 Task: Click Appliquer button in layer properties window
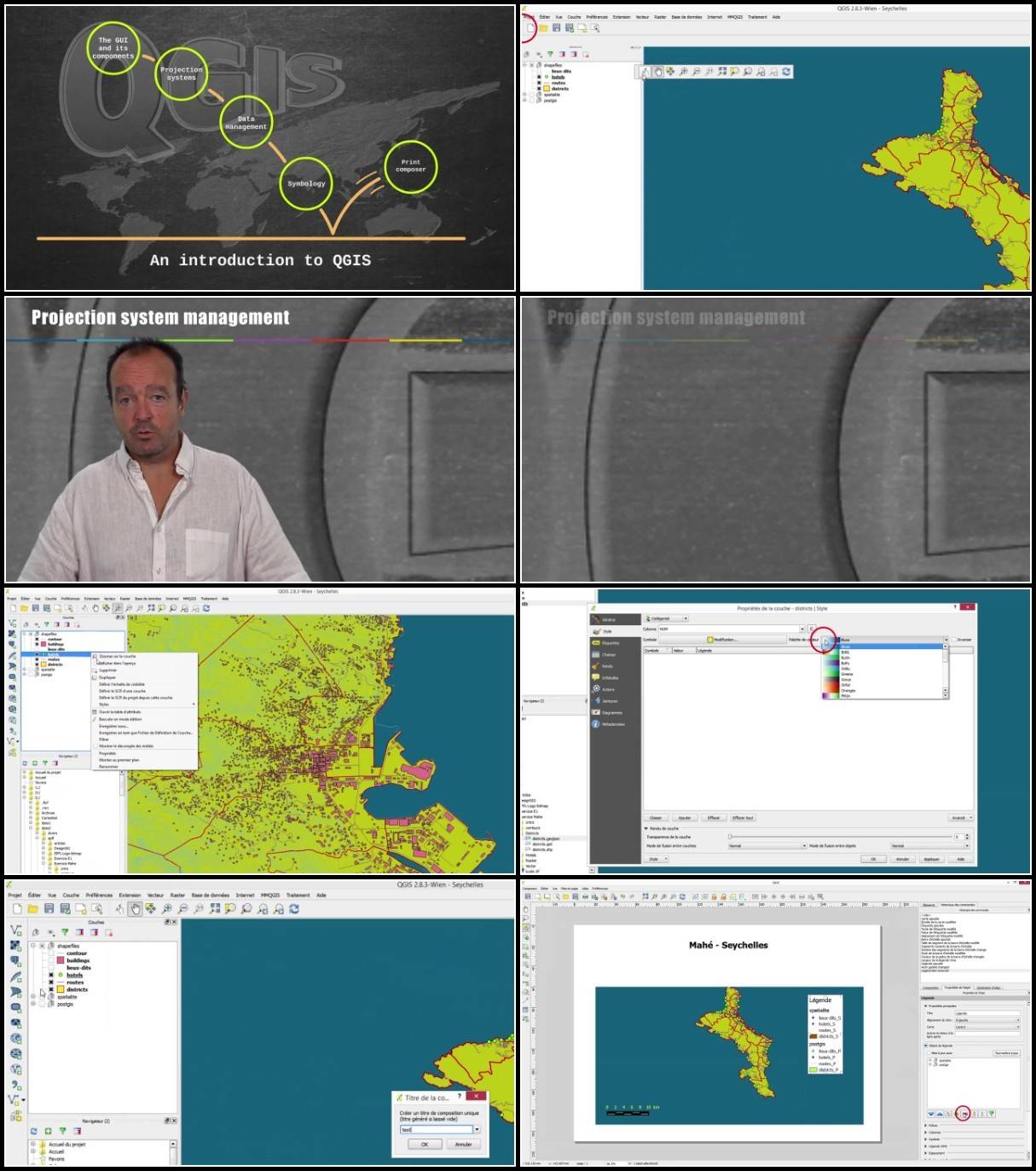pos(931,859)
